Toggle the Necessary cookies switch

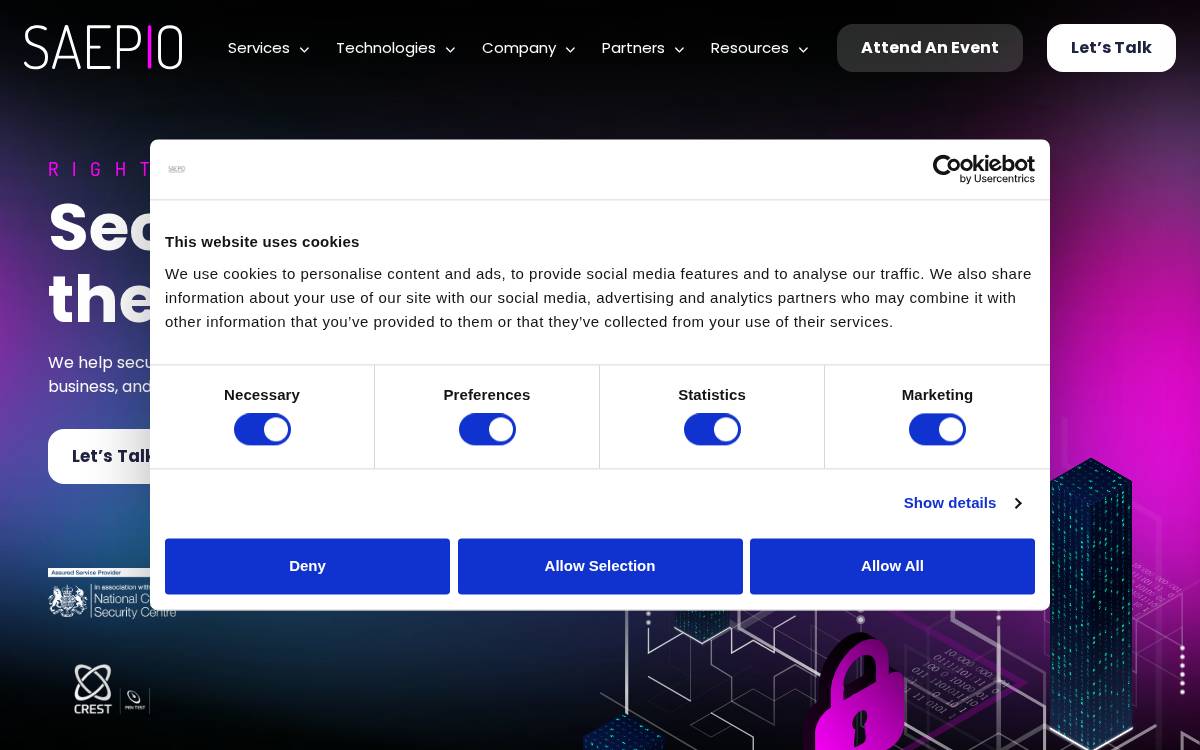pos(262,430)
